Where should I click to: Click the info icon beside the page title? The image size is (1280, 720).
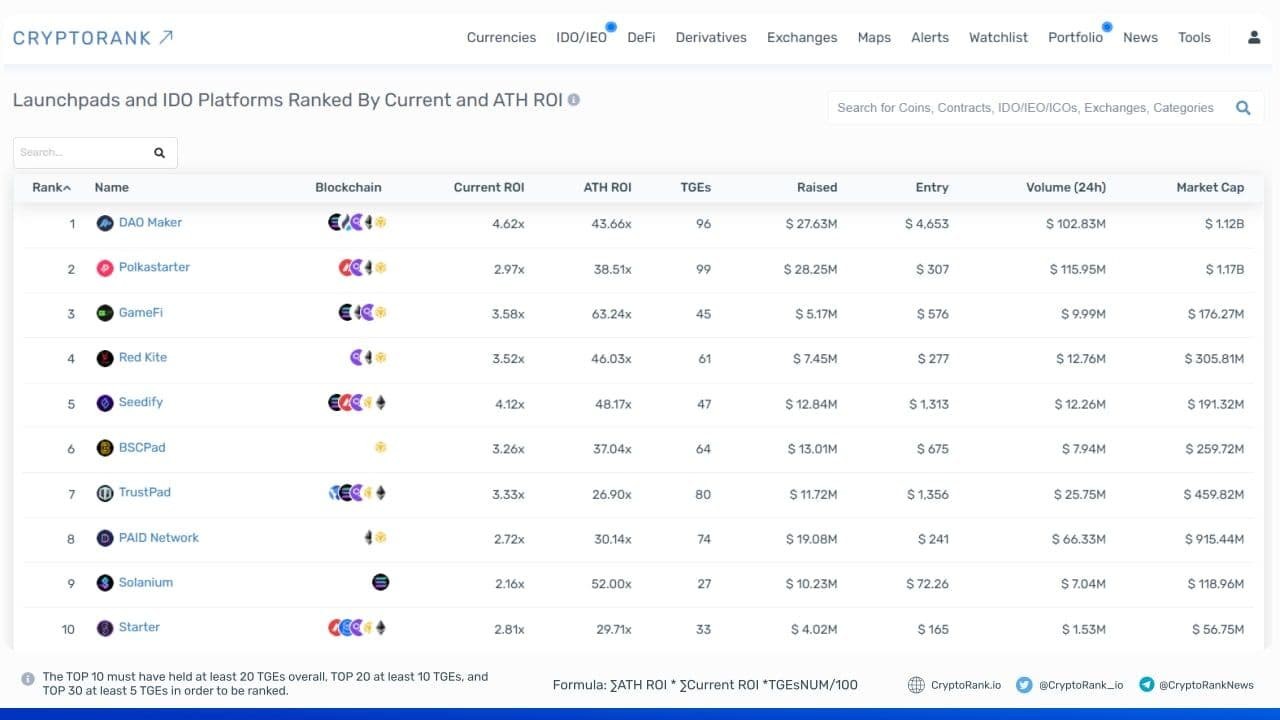[574, 100]
